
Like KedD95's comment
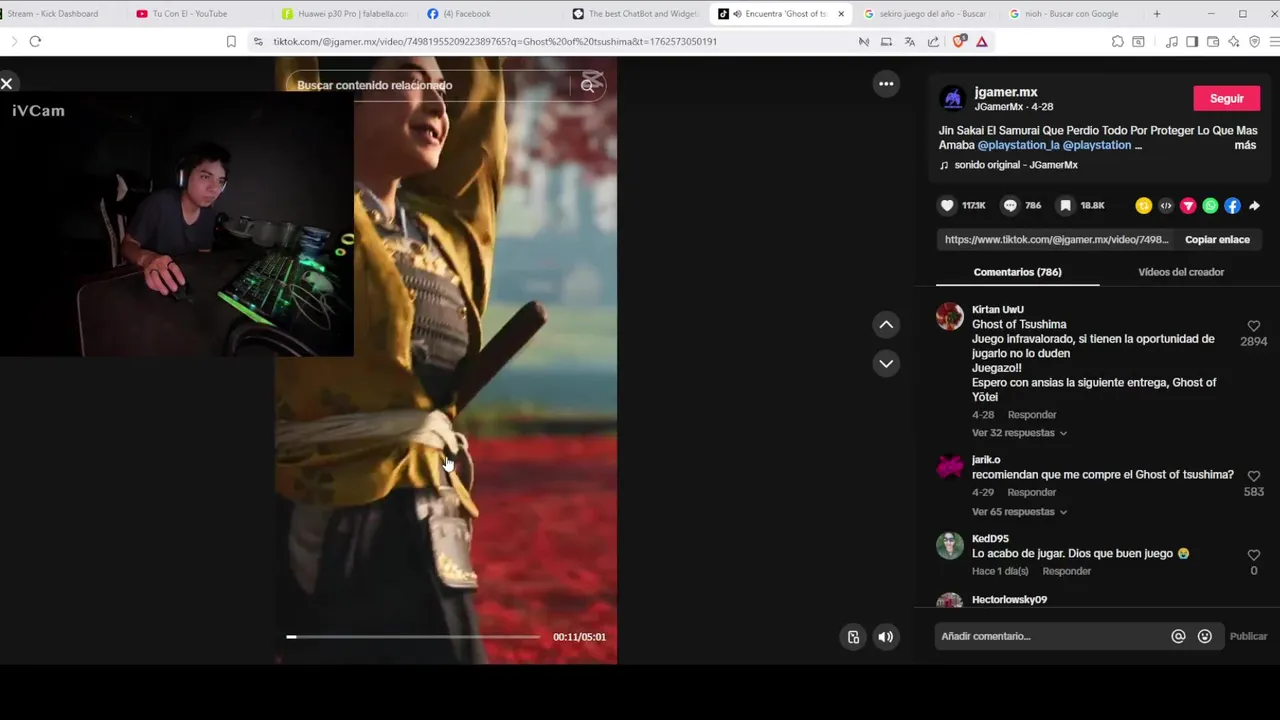coord(1253,555)
